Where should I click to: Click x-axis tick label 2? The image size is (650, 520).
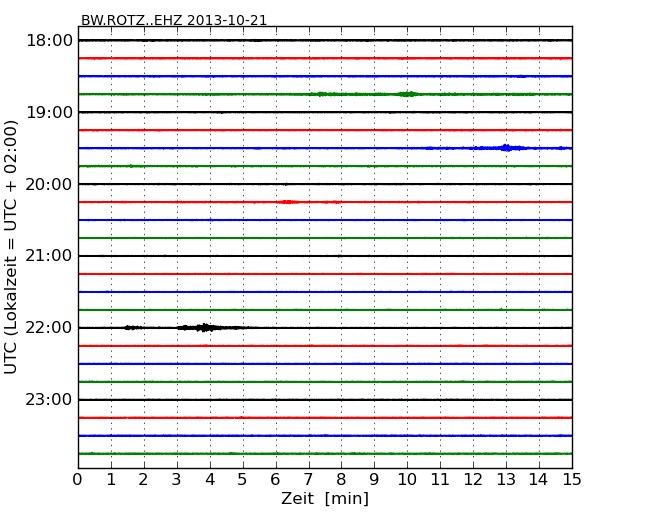click(x=143, y=480)
